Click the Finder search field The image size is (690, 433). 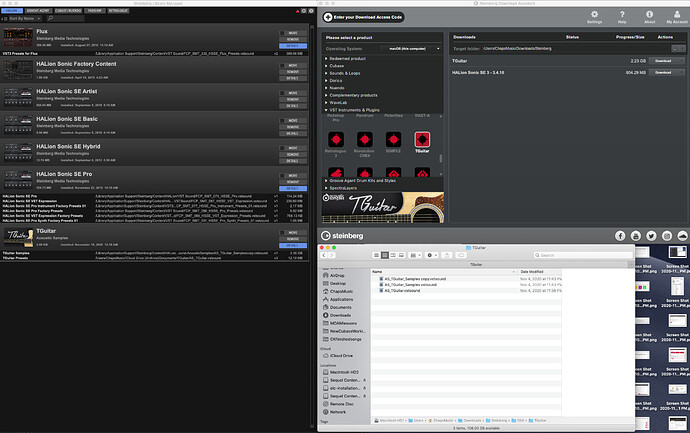coord(582,255)
